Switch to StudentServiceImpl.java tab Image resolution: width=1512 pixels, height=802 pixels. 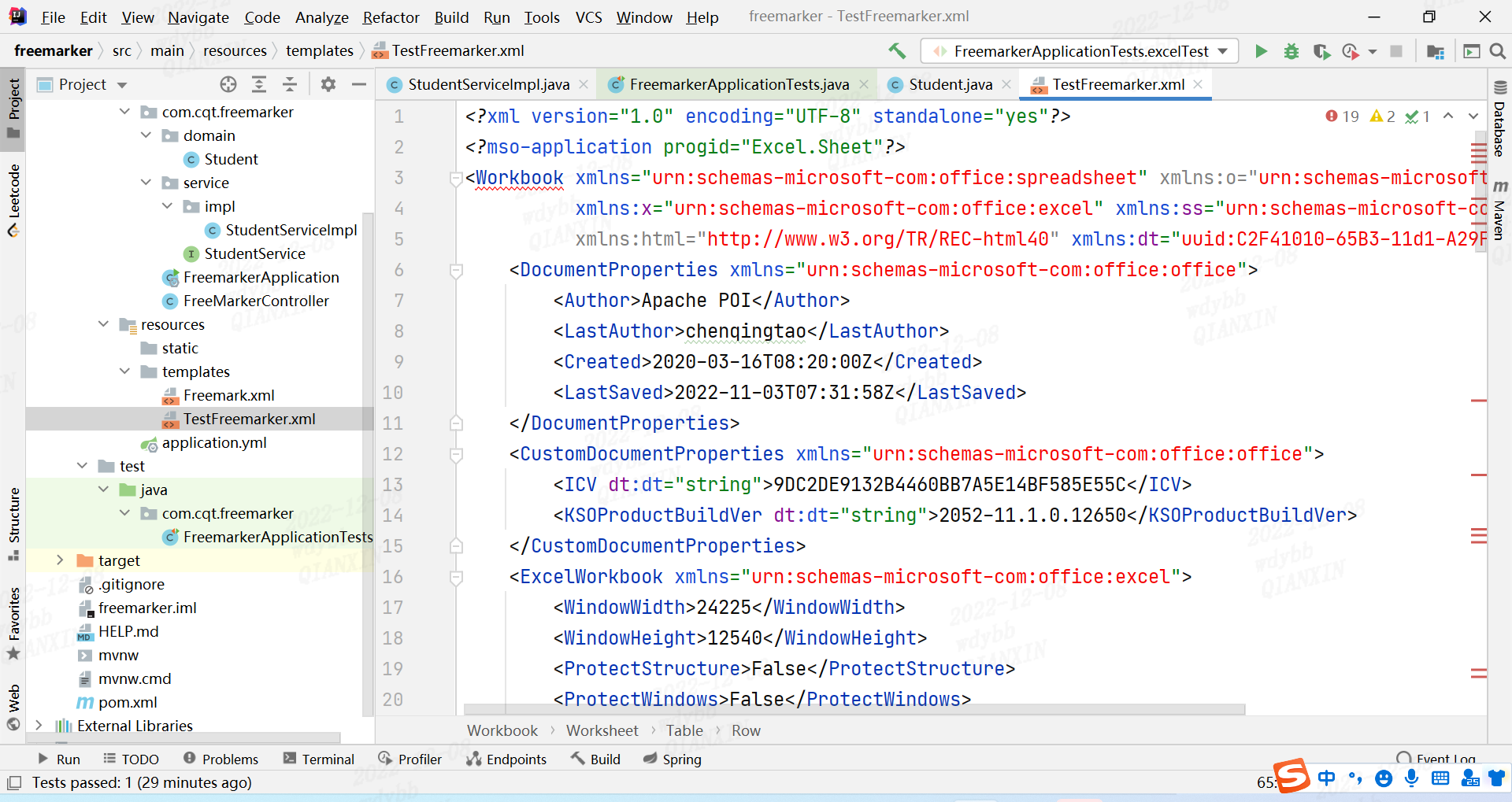pyautogui.click(x=488, y=84)
